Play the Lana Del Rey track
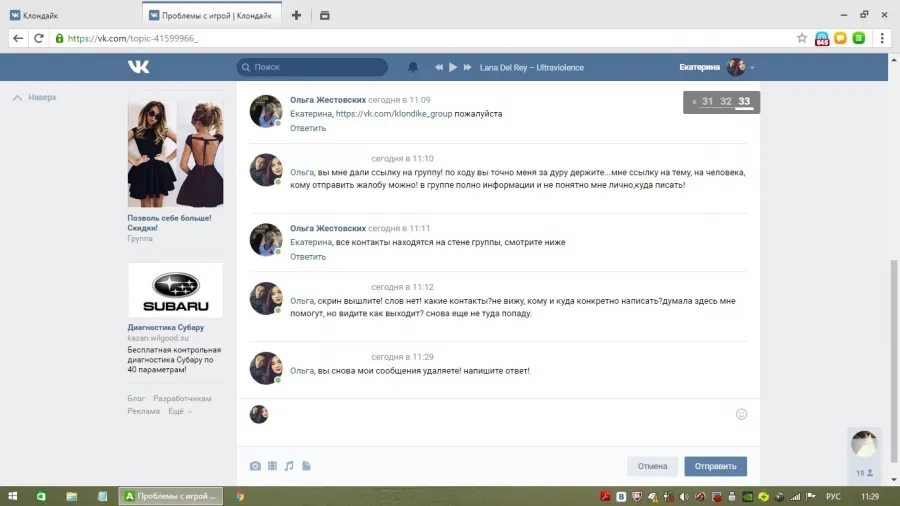 click(x=453, y=67)
